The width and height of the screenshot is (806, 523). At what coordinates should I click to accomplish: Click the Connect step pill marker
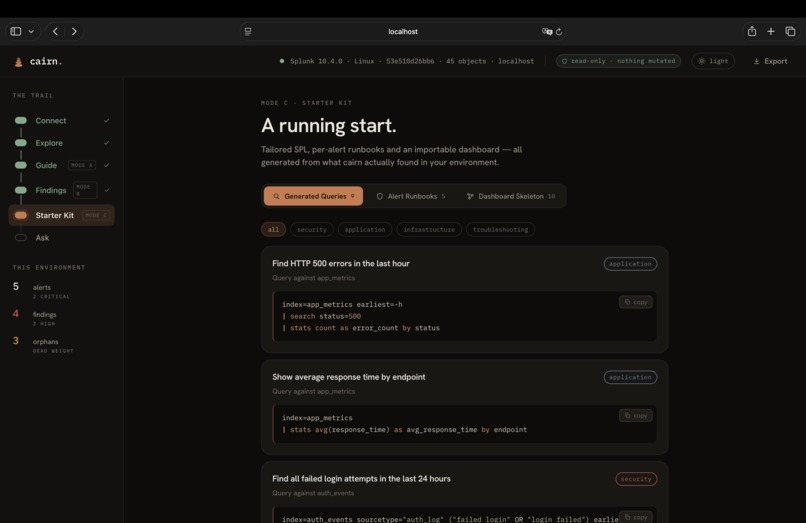point(21,120)
